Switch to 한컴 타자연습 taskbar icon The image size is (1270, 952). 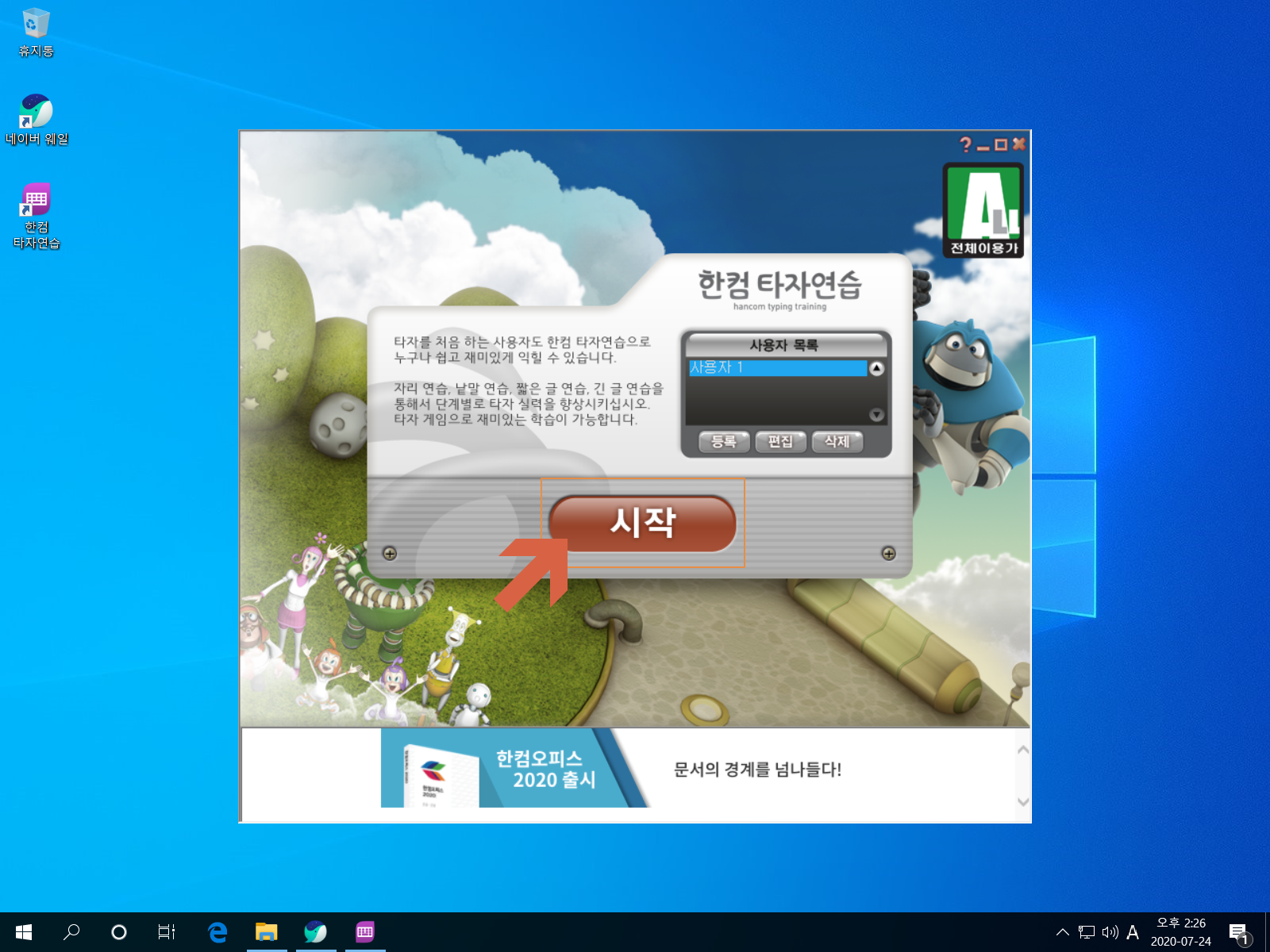coord(365,932)
